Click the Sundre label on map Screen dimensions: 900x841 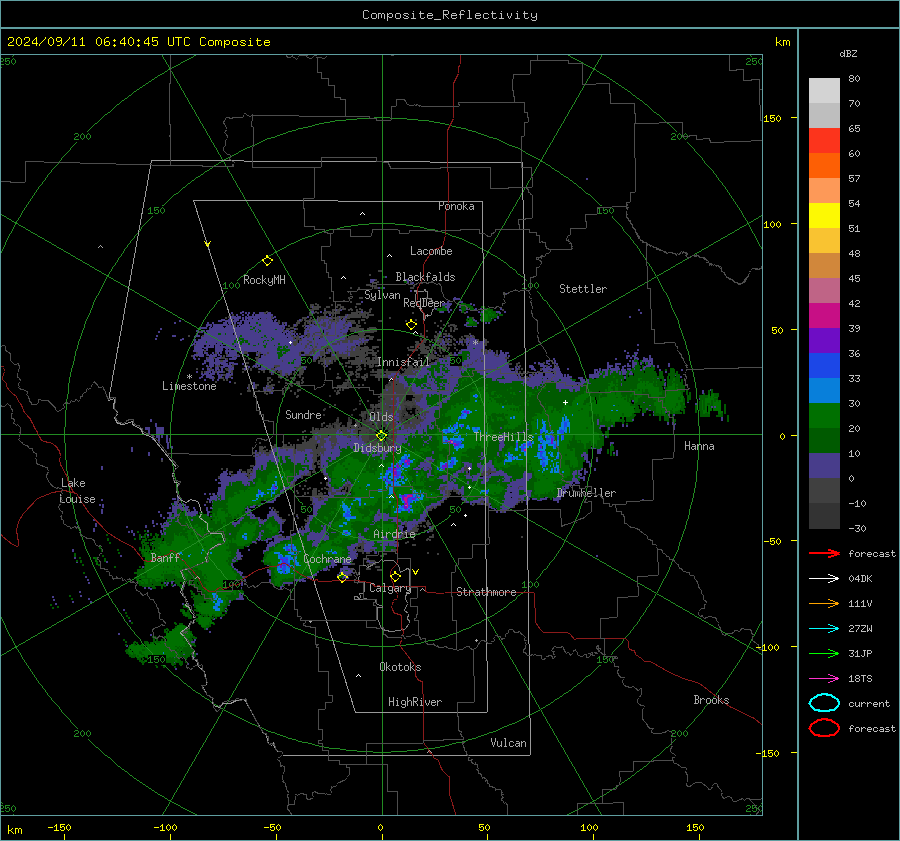303,414
